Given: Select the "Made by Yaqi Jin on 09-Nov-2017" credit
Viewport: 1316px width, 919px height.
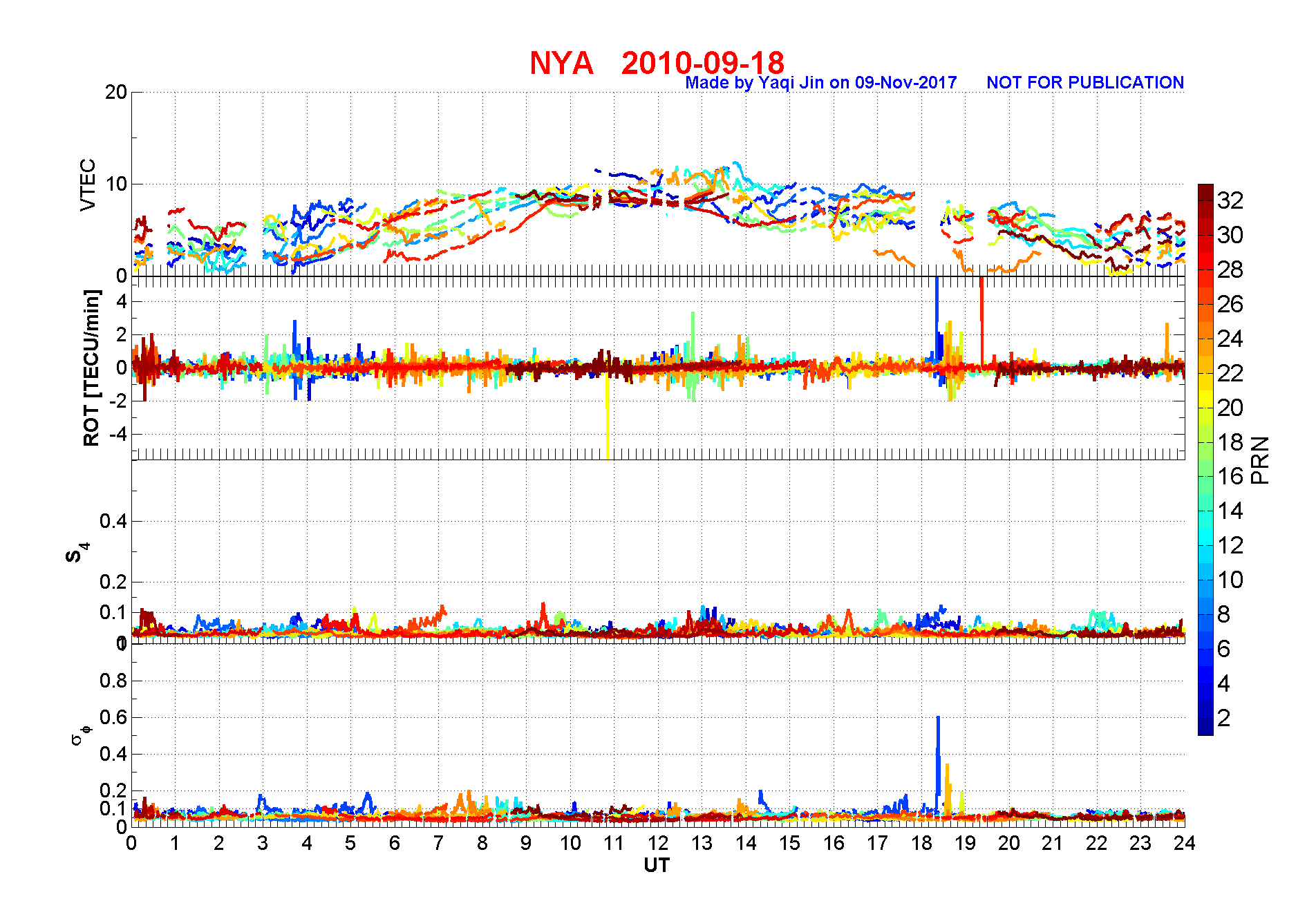Looking at the screenshot, I should [x=820, y=83].
